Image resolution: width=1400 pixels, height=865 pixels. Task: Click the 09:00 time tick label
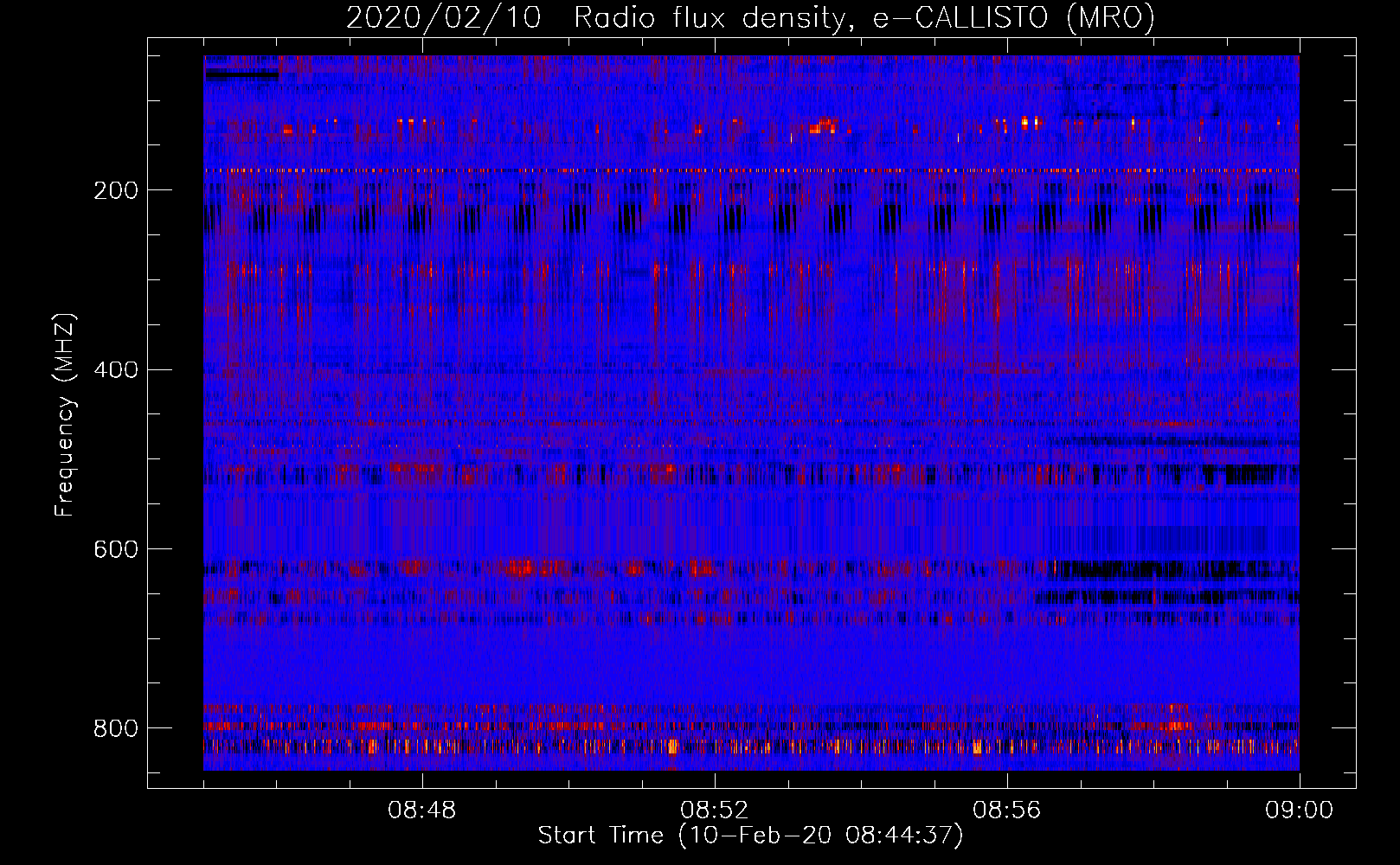(1299, 811)
